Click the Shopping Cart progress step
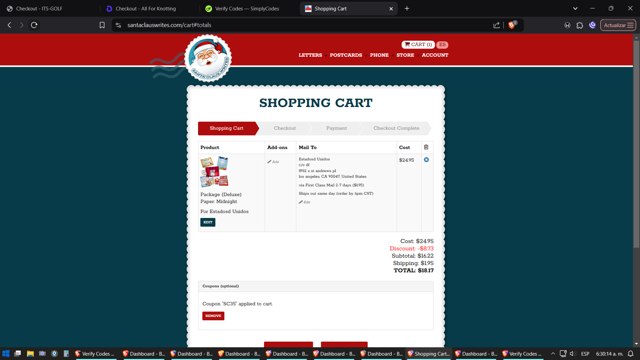Viewport: 640px width, 360px height. (228, 128)
